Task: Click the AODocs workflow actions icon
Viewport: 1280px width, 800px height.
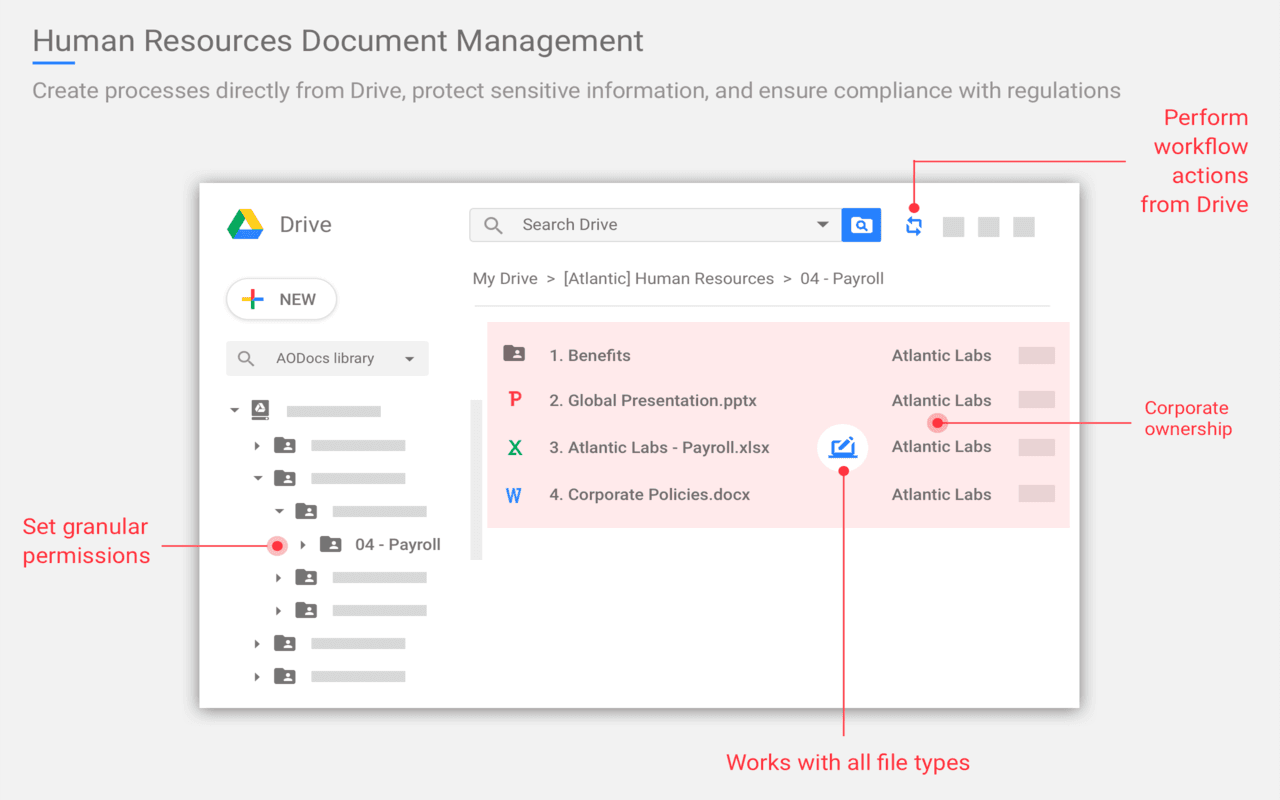Action: click(913, 226)
